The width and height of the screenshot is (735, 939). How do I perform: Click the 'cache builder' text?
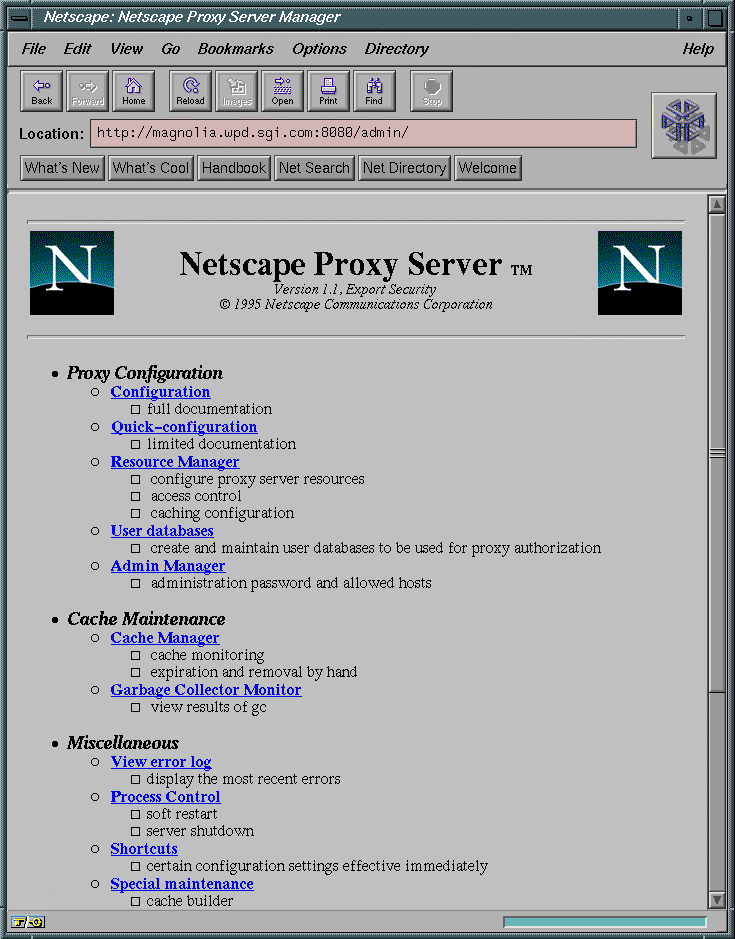[x=189, y=901]
